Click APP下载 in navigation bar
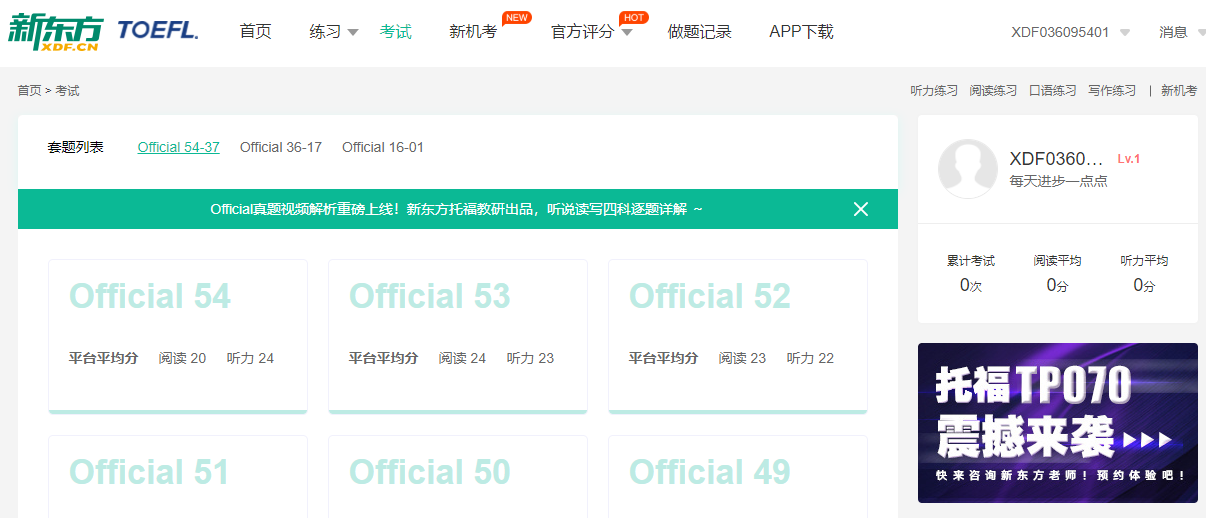The width and height of the screenshot is (1206, 518). pyautogui.click(x=800, y=32)
